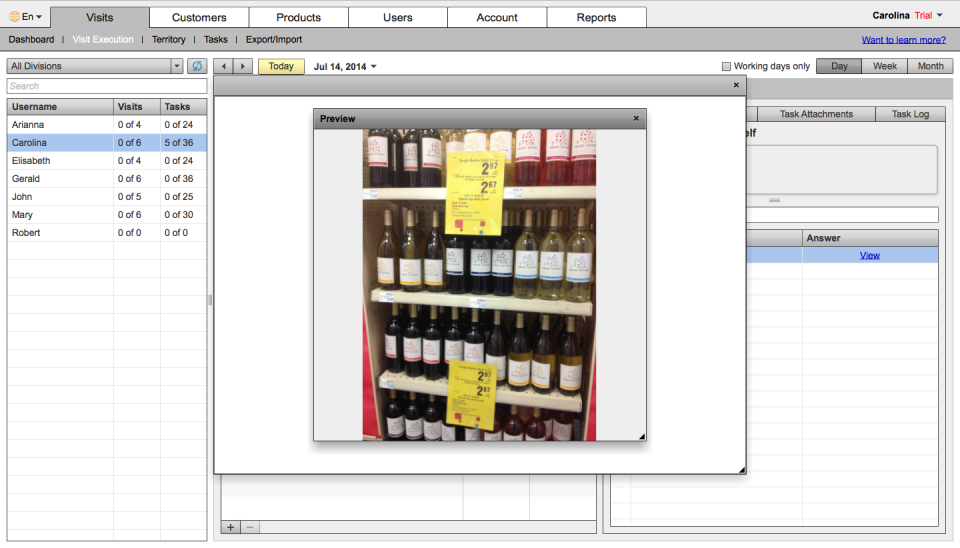960x548 pixels.
Task: Switch to the Users tab
Action: pyautogui.click(x=398, y=17)
